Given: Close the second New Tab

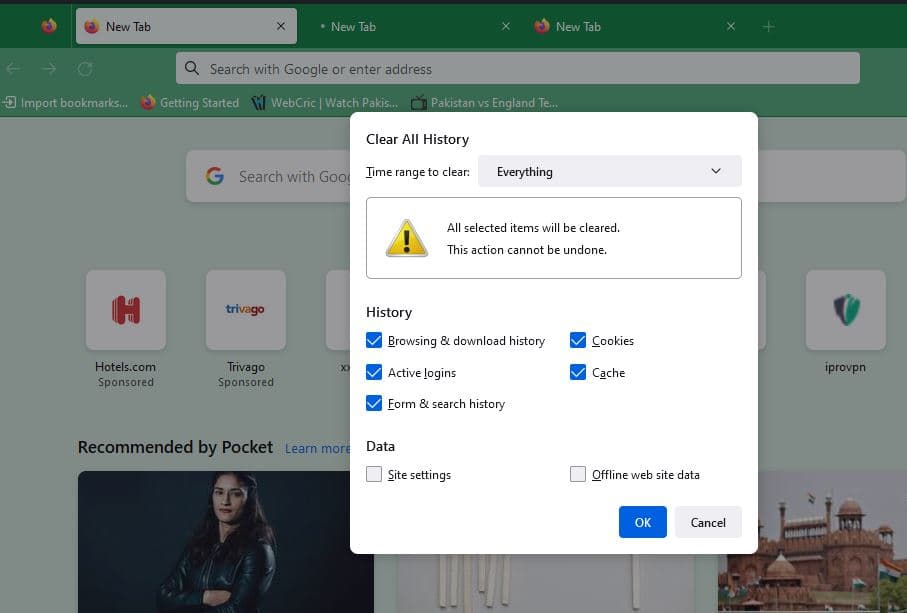Looking at the screenshot, I should click(x=506, y=26).
